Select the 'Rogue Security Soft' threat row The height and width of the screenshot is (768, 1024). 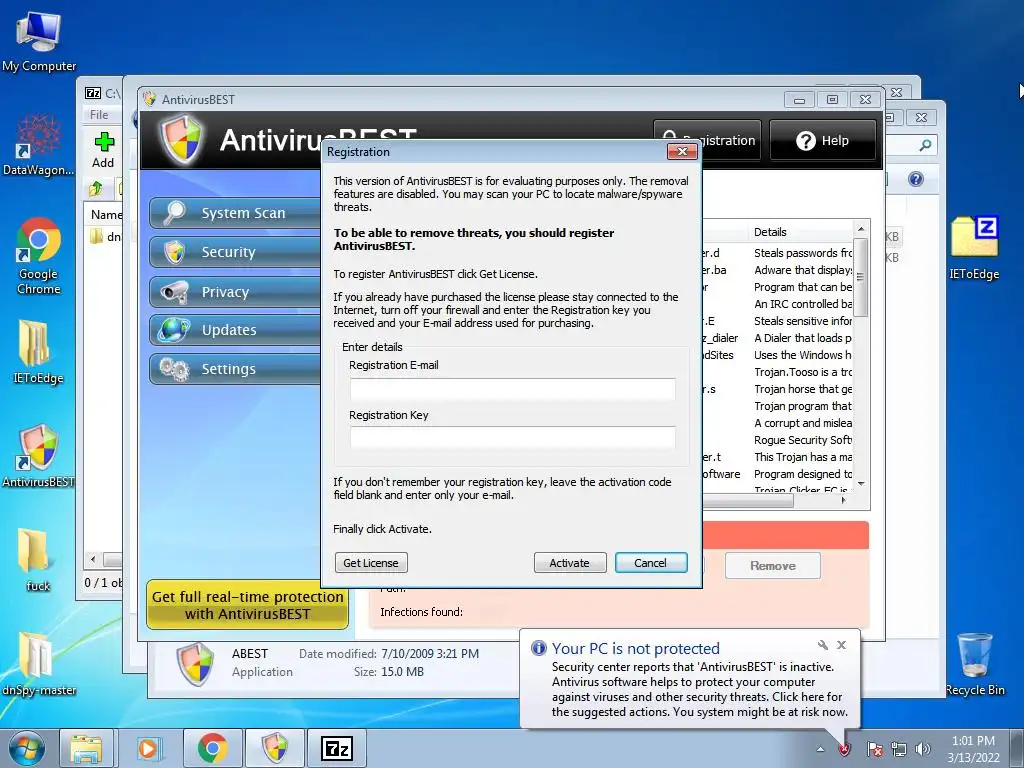[x=803, y=440]
